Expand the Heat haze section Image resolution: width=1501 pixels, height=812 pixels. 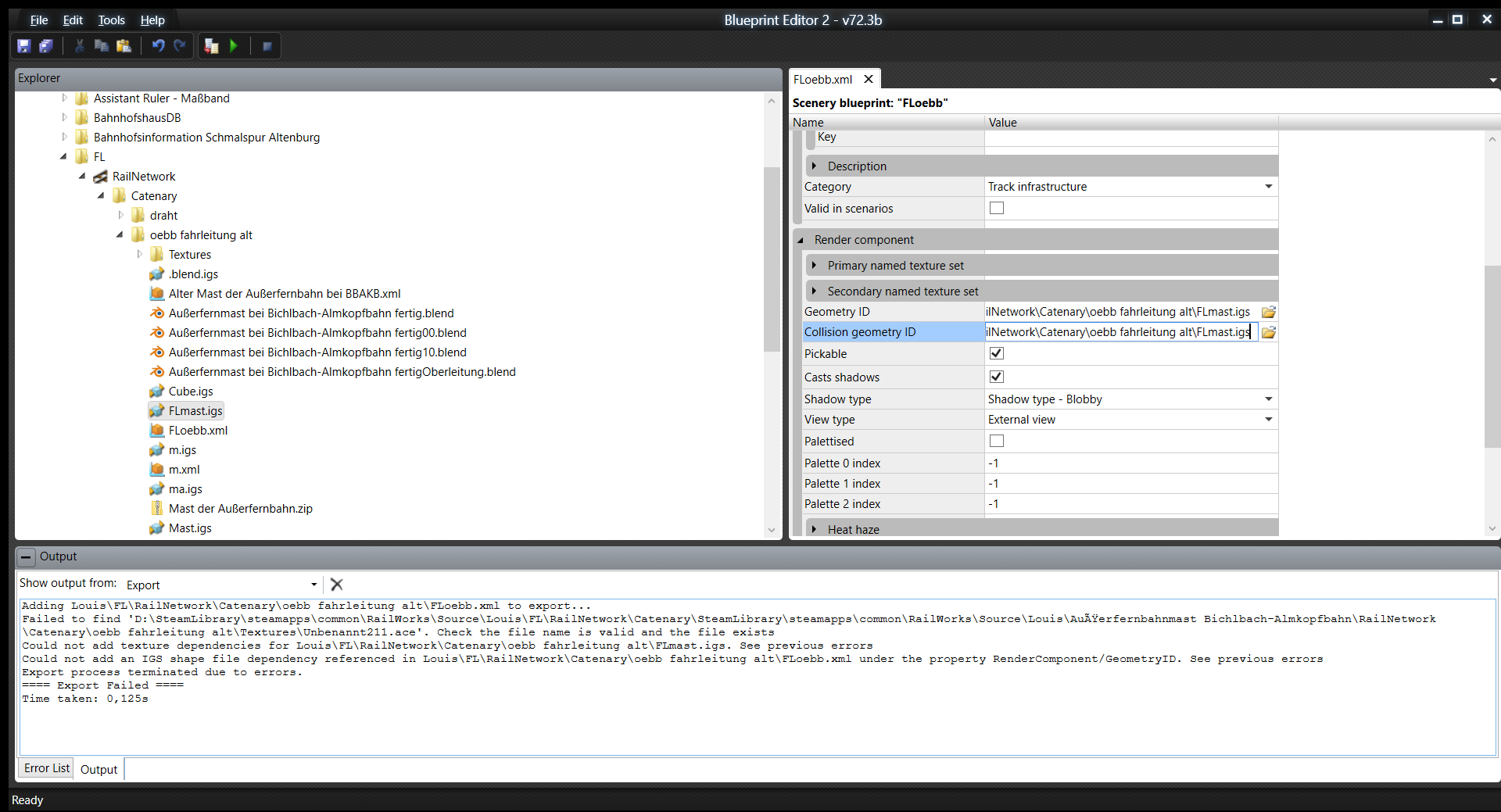(814, 529)
